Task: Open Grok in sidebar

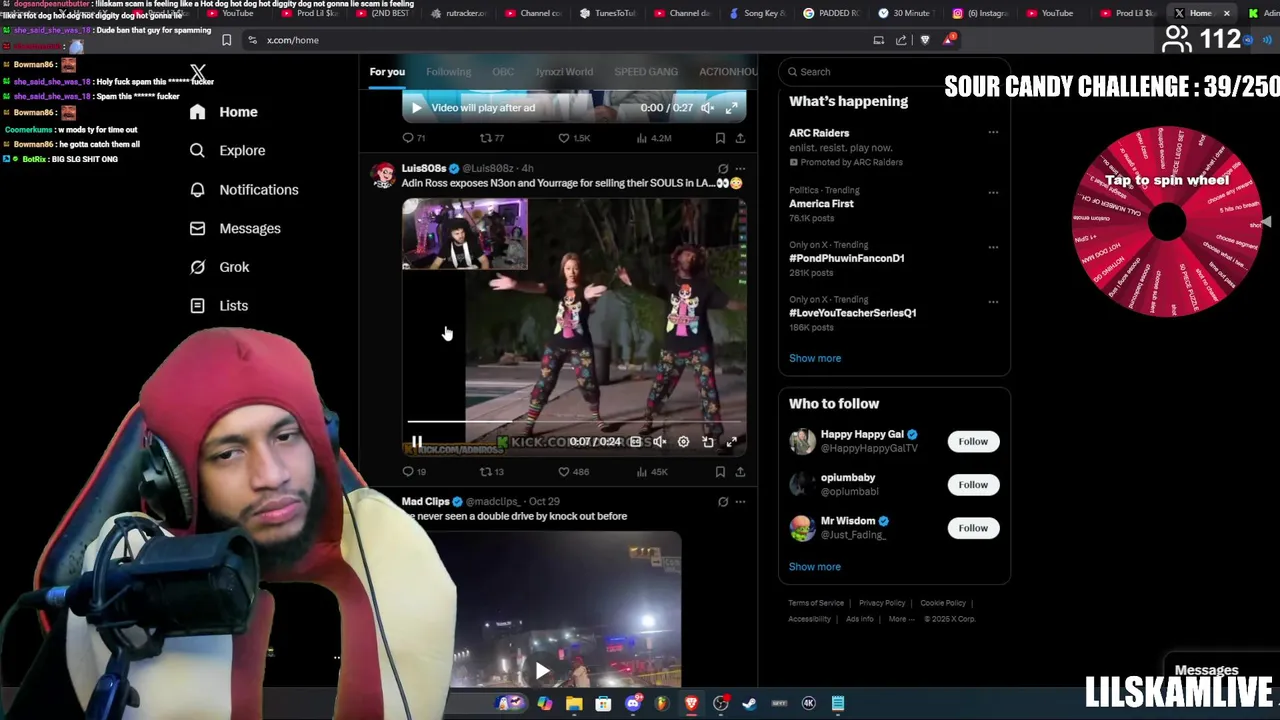Action: click(x=220, y=267)
